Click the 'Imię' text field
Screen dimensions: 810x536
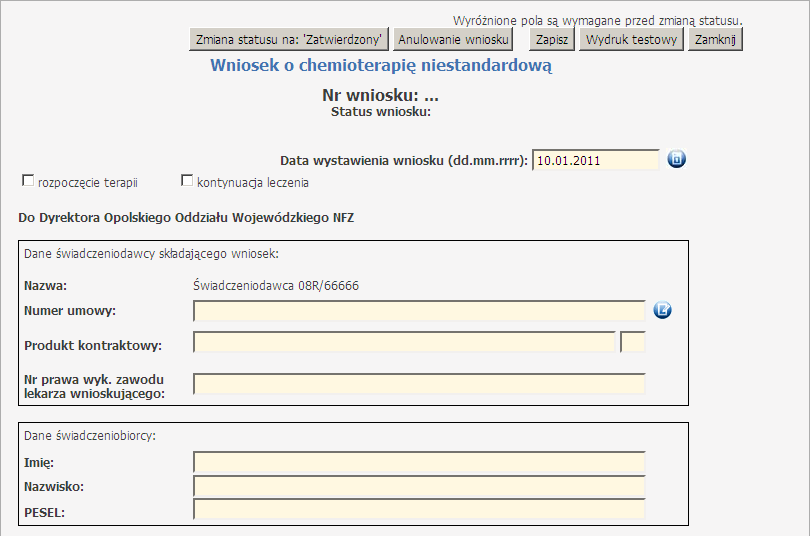coord(419,462)
